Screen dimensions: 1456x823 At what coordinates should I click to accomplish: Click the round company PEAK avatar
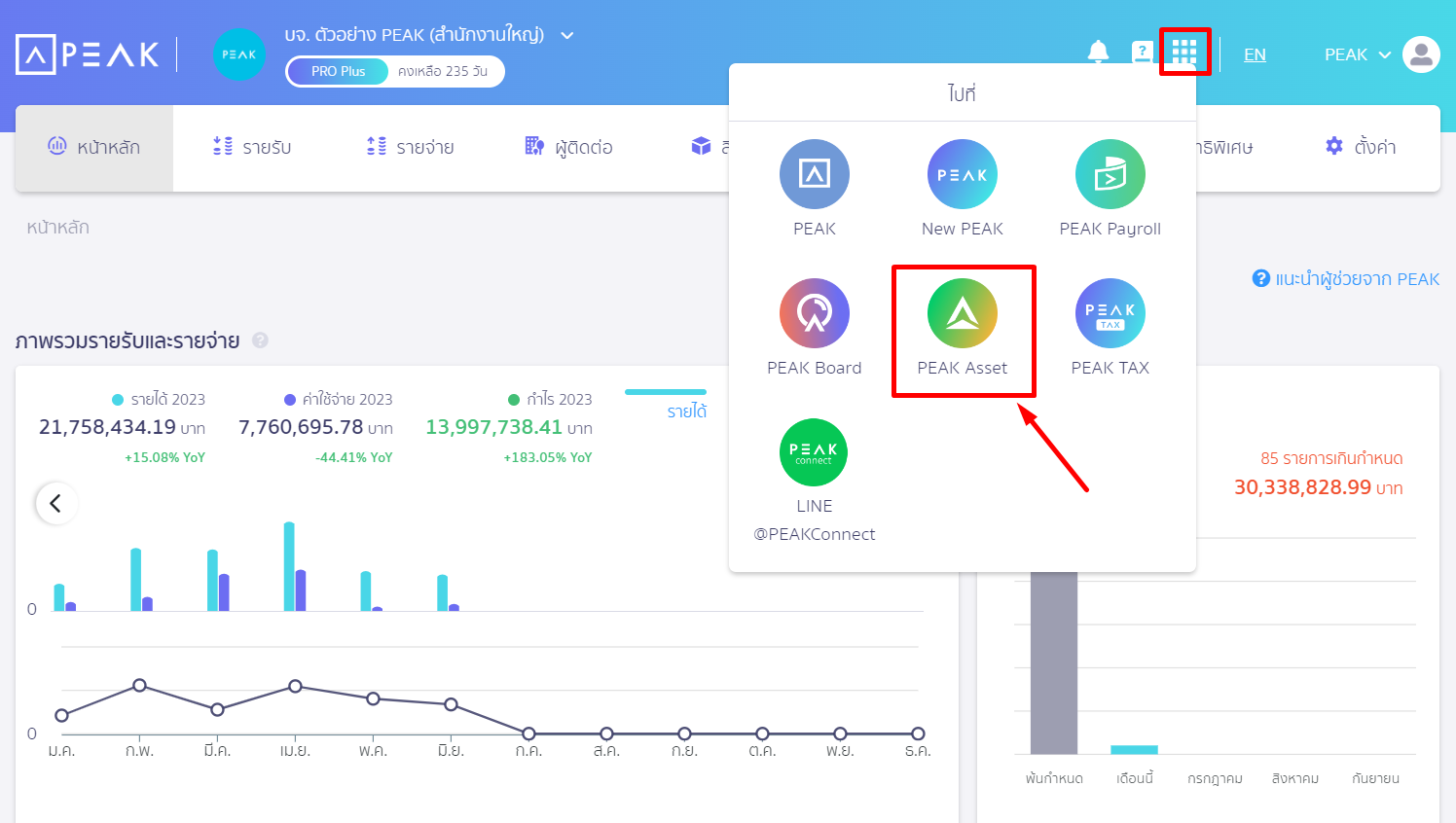point(239,54)
